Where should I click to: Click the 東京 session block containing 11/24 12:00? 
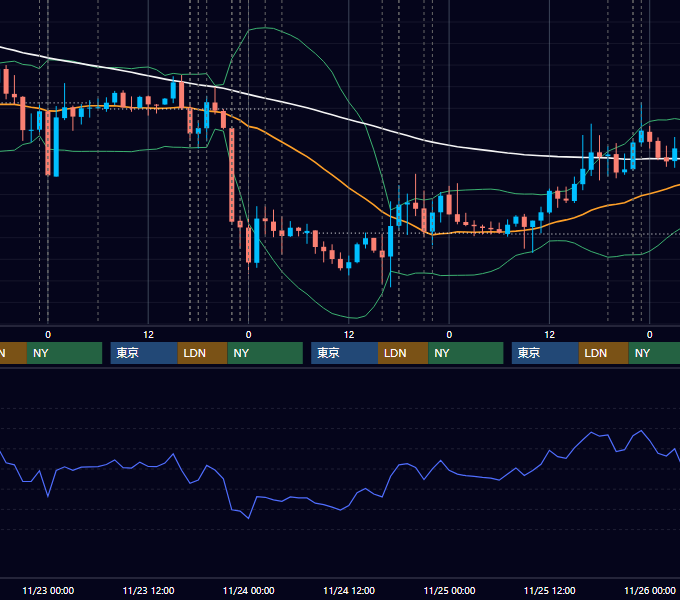tap(344, 353)
